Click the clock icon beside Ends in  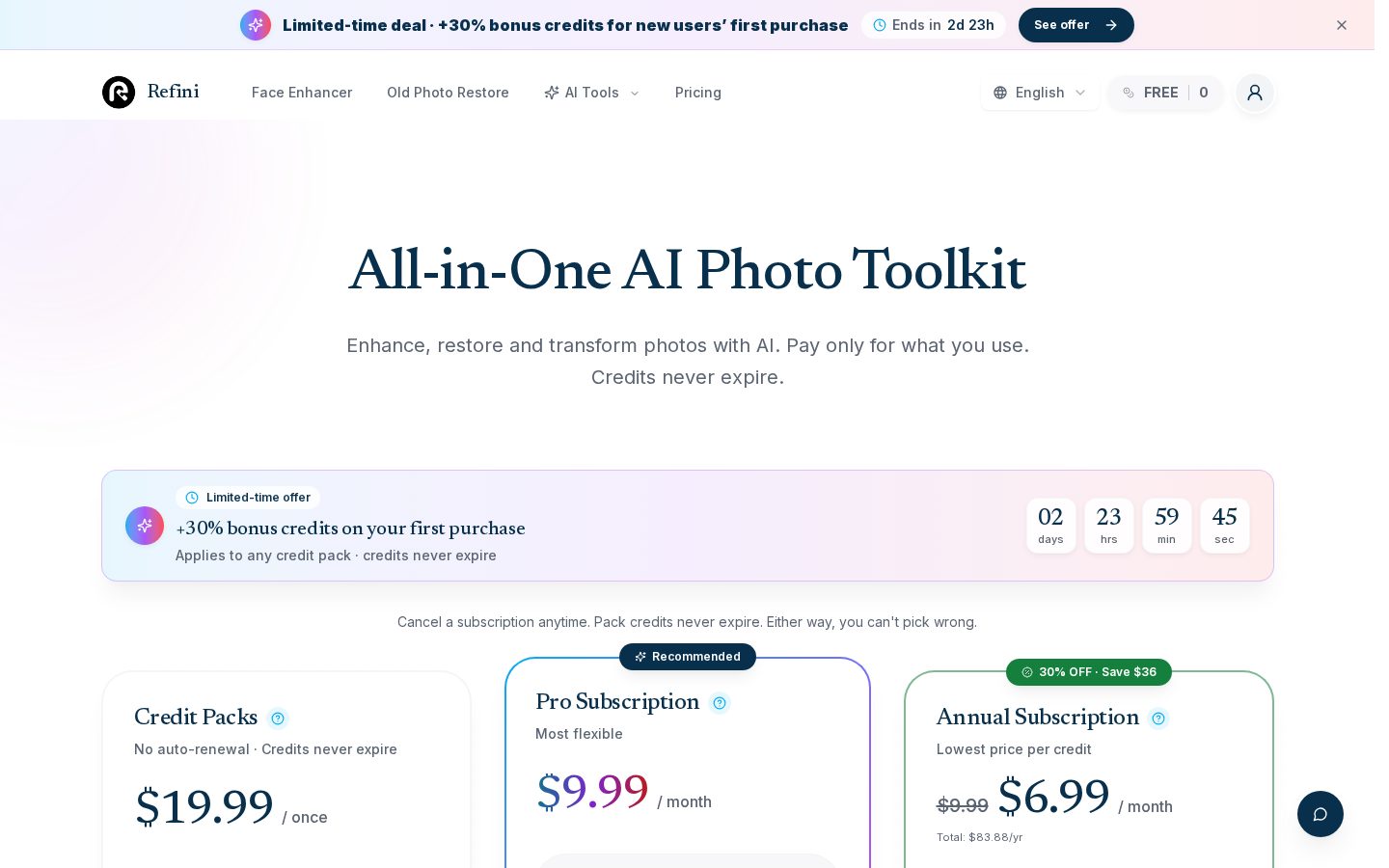(880, 25)
